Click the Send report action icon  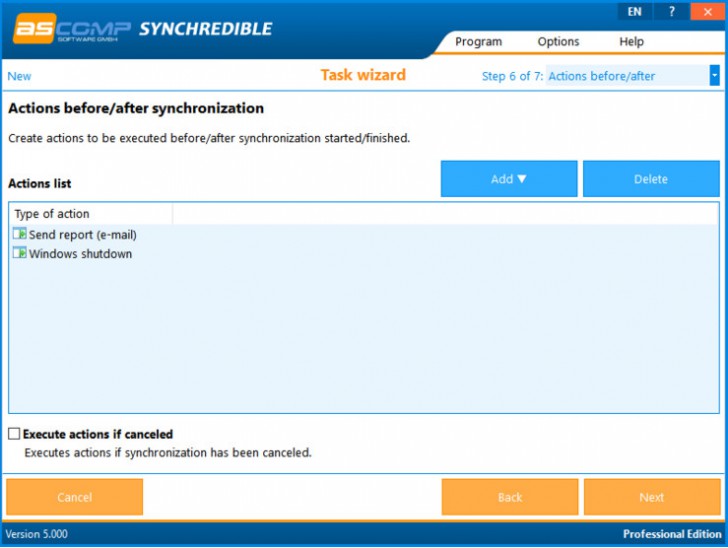[x=20, y=234]
